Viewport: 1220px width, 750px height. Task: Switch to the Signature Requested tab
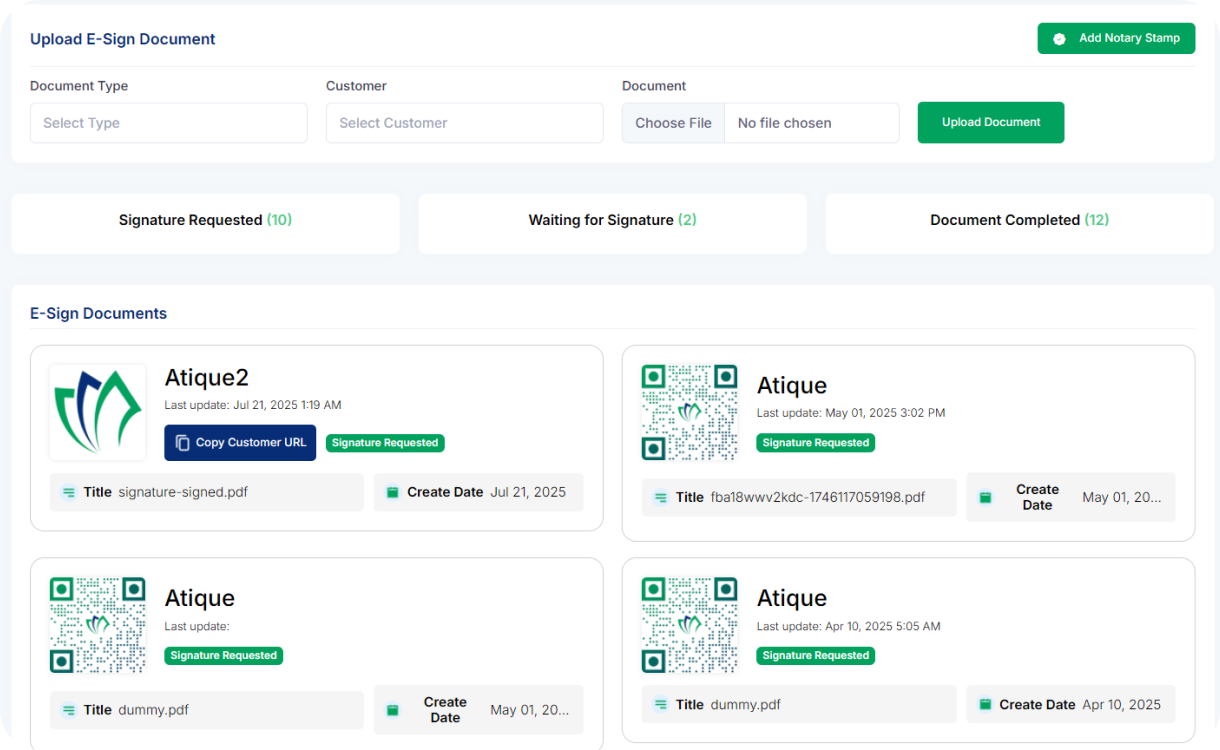click(x=205, y=220)
